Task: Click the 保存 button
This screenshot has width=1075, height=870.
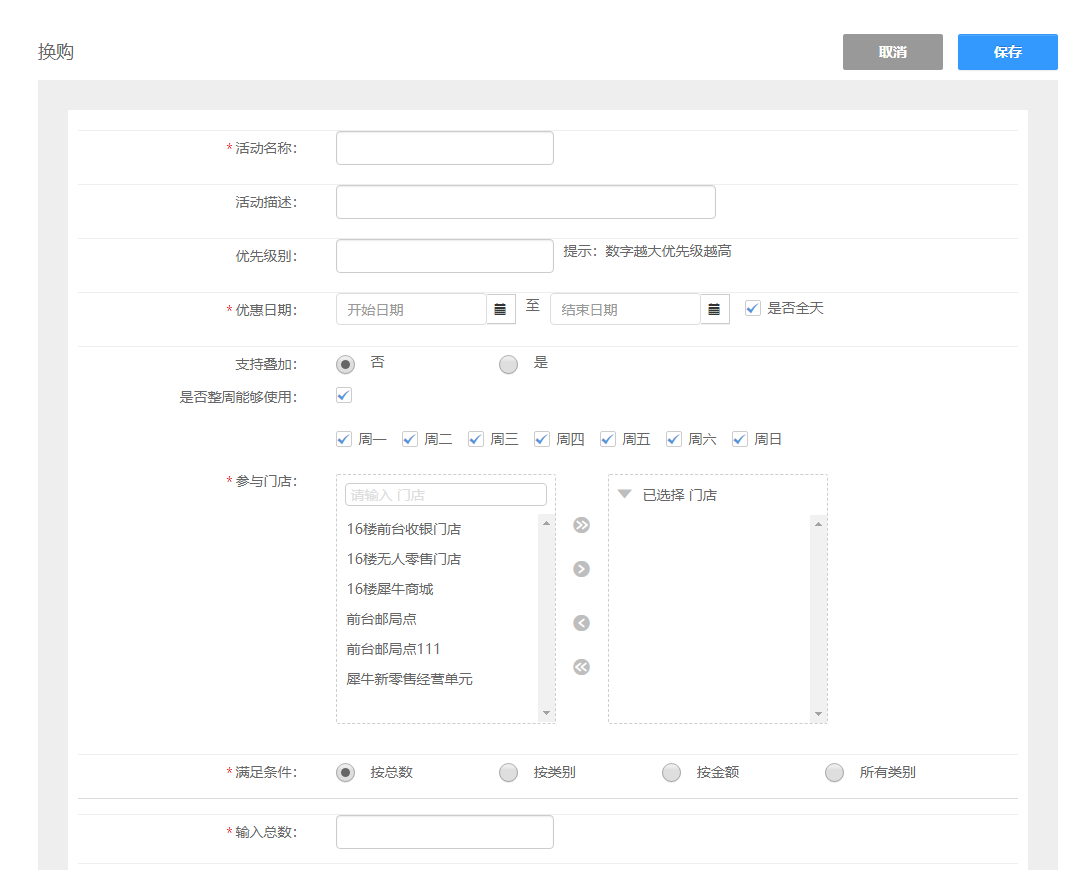Action: (1008, 52)
